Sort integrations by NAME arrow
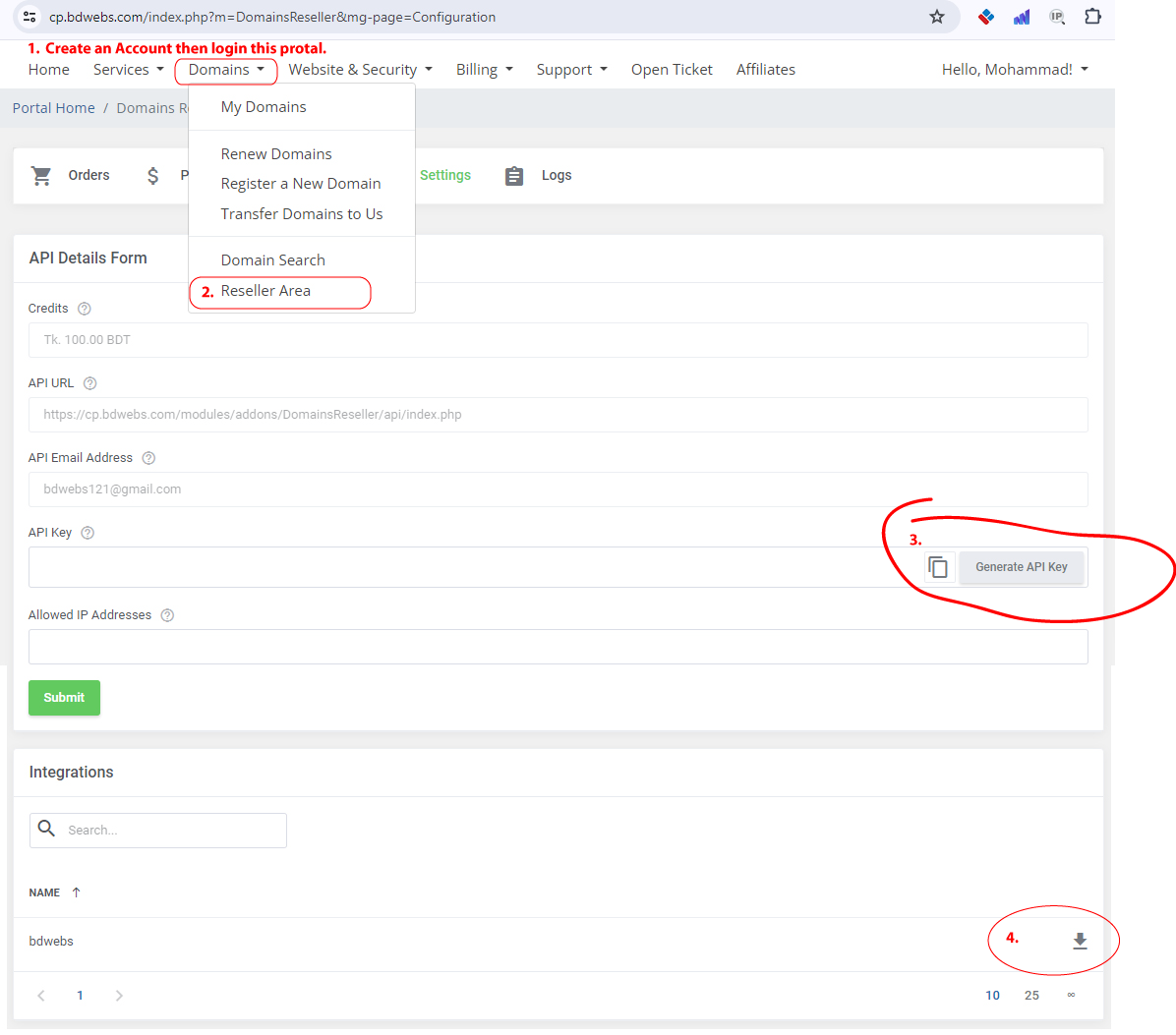This screenshot has width=1176, height=1035. point(77,892)
